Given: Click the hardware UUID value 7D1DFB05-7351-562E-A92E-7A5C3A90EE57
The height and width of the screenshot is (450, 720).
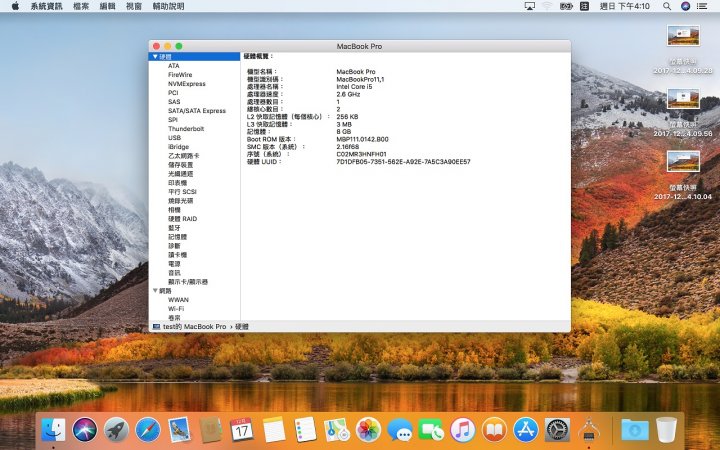Looking at the screenshot, I should [403, 162].
